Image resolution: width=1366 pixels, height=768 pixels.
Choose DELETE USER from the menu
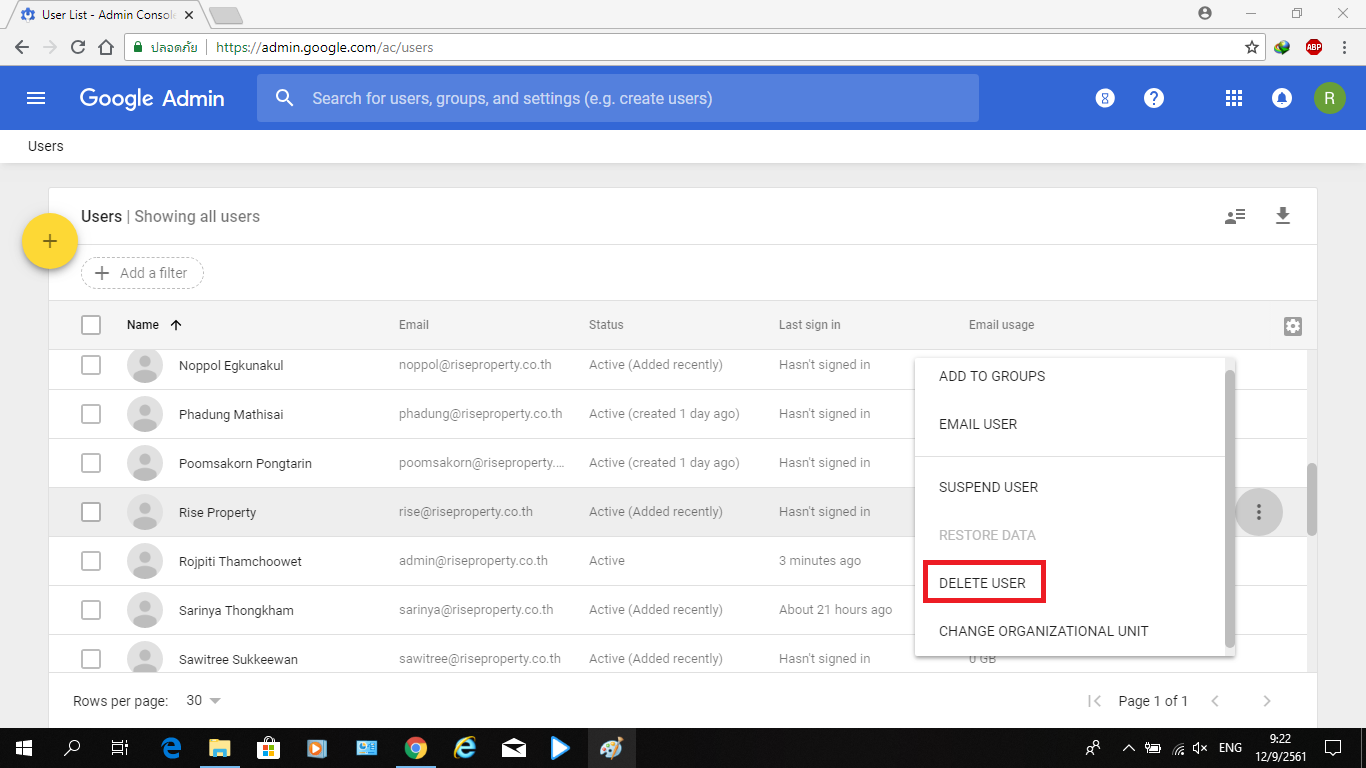983,583
